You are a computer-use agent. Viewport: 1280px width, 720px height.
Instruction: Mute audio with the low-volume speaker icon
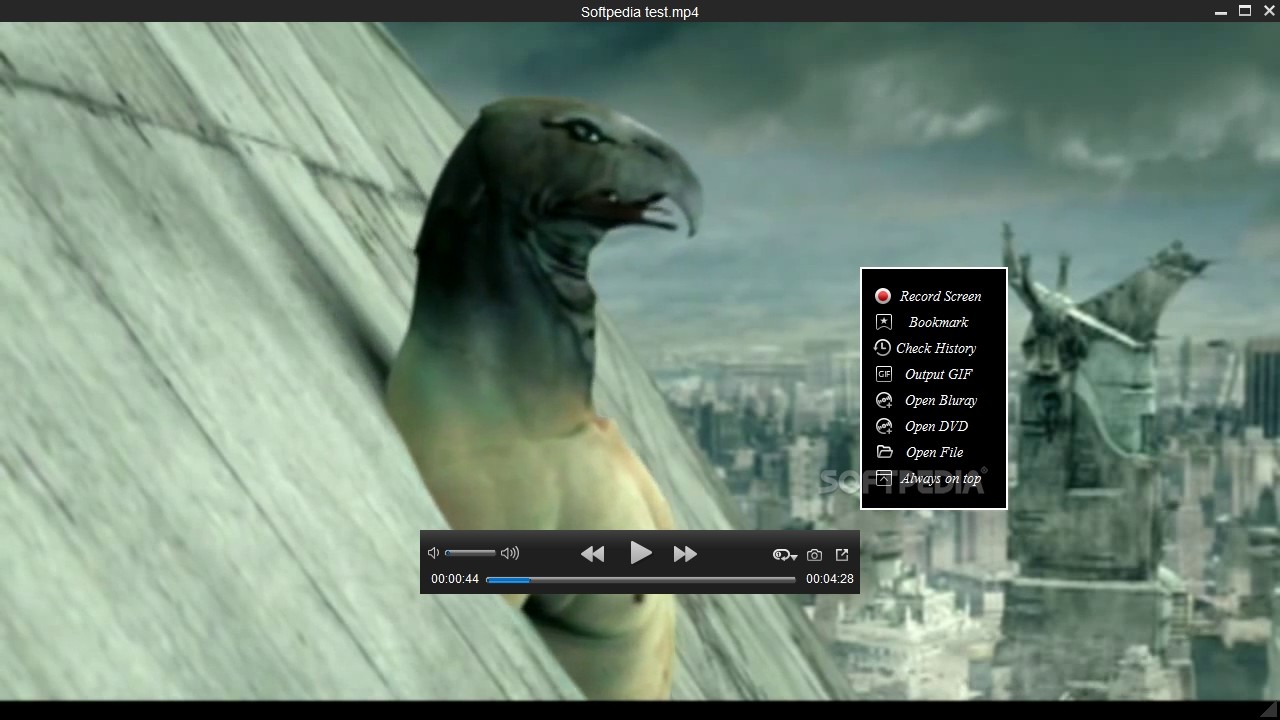coord(433,553)
